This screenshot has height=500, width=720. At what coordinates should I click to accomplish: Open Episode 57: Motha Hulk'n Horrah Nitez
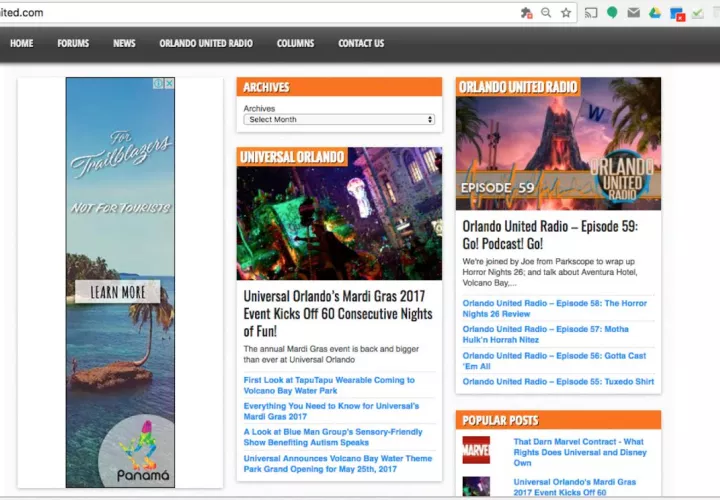tap(546, 334)
